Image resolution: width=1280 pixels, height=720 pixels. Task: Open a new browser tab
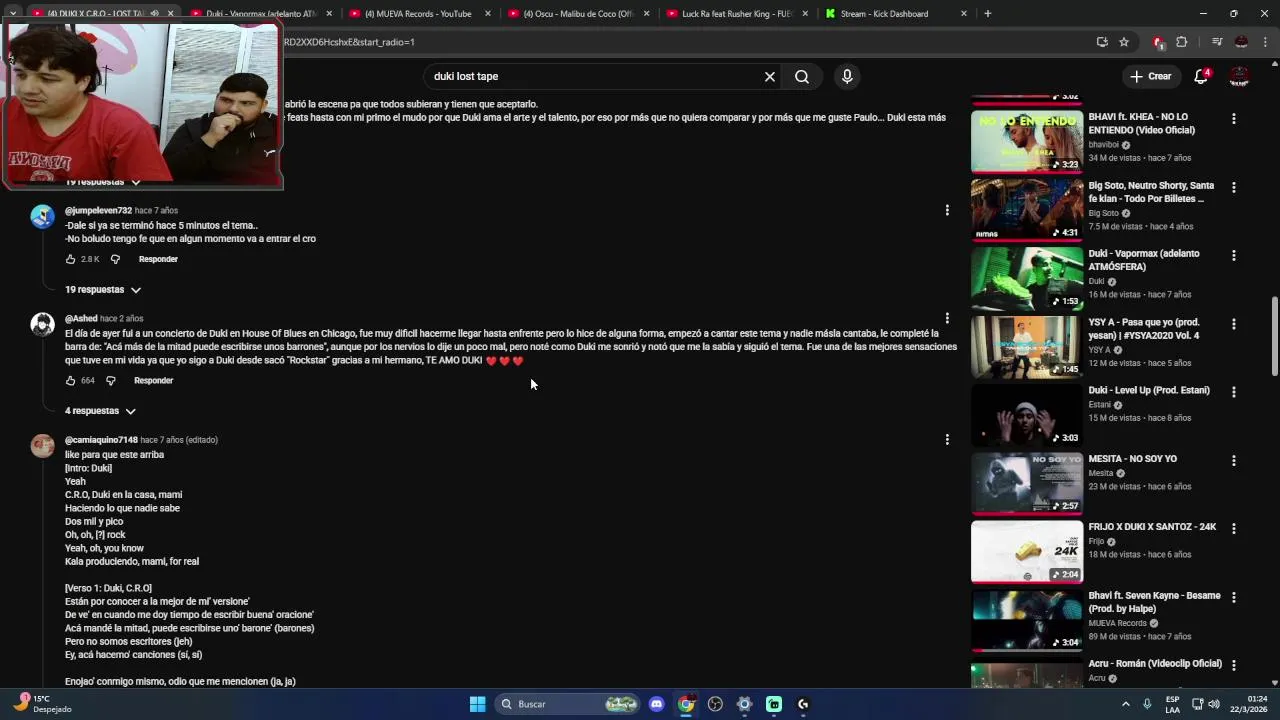[x=987, y=14]
